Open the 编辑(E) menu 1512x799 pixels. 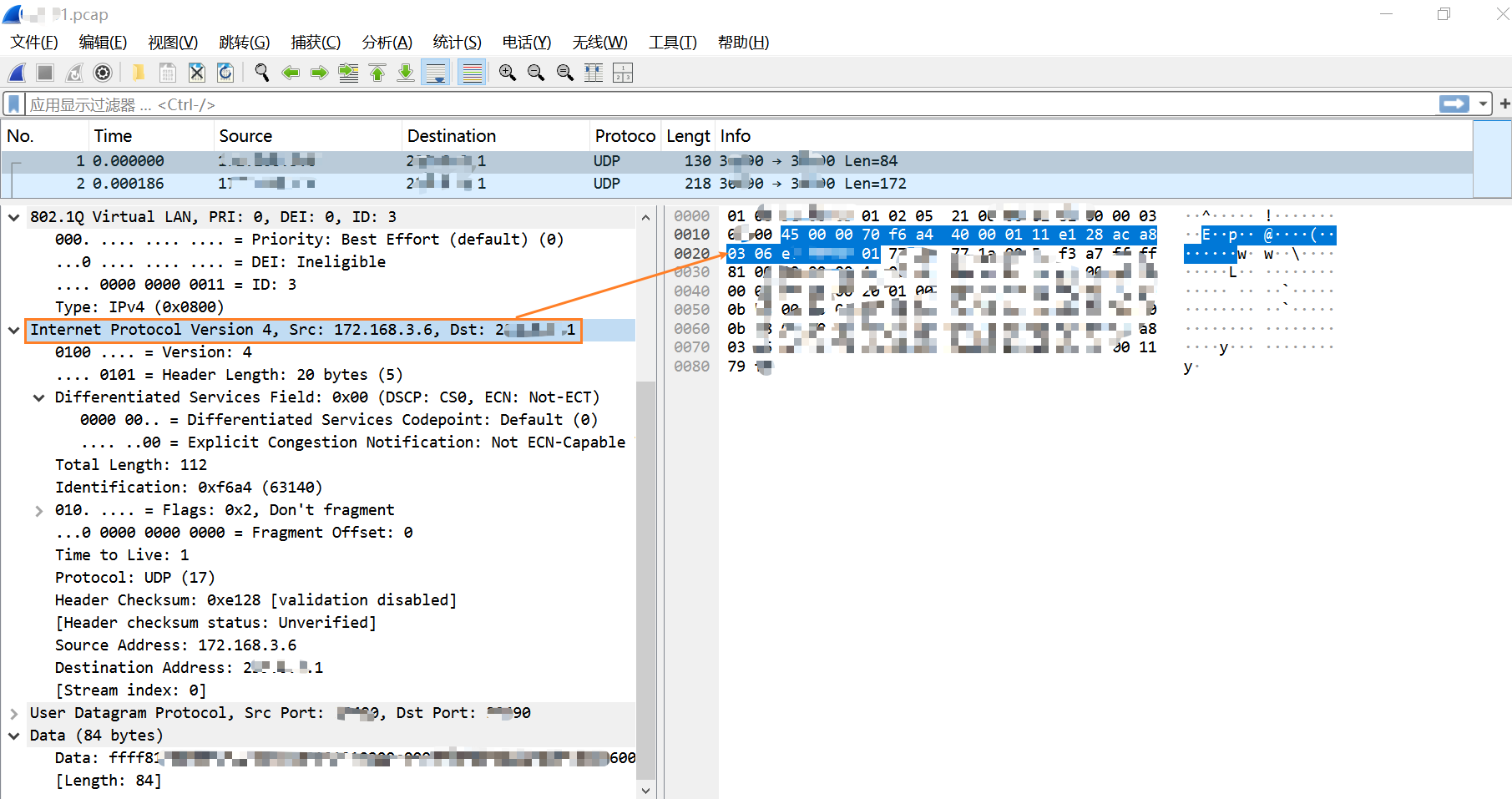103,43
